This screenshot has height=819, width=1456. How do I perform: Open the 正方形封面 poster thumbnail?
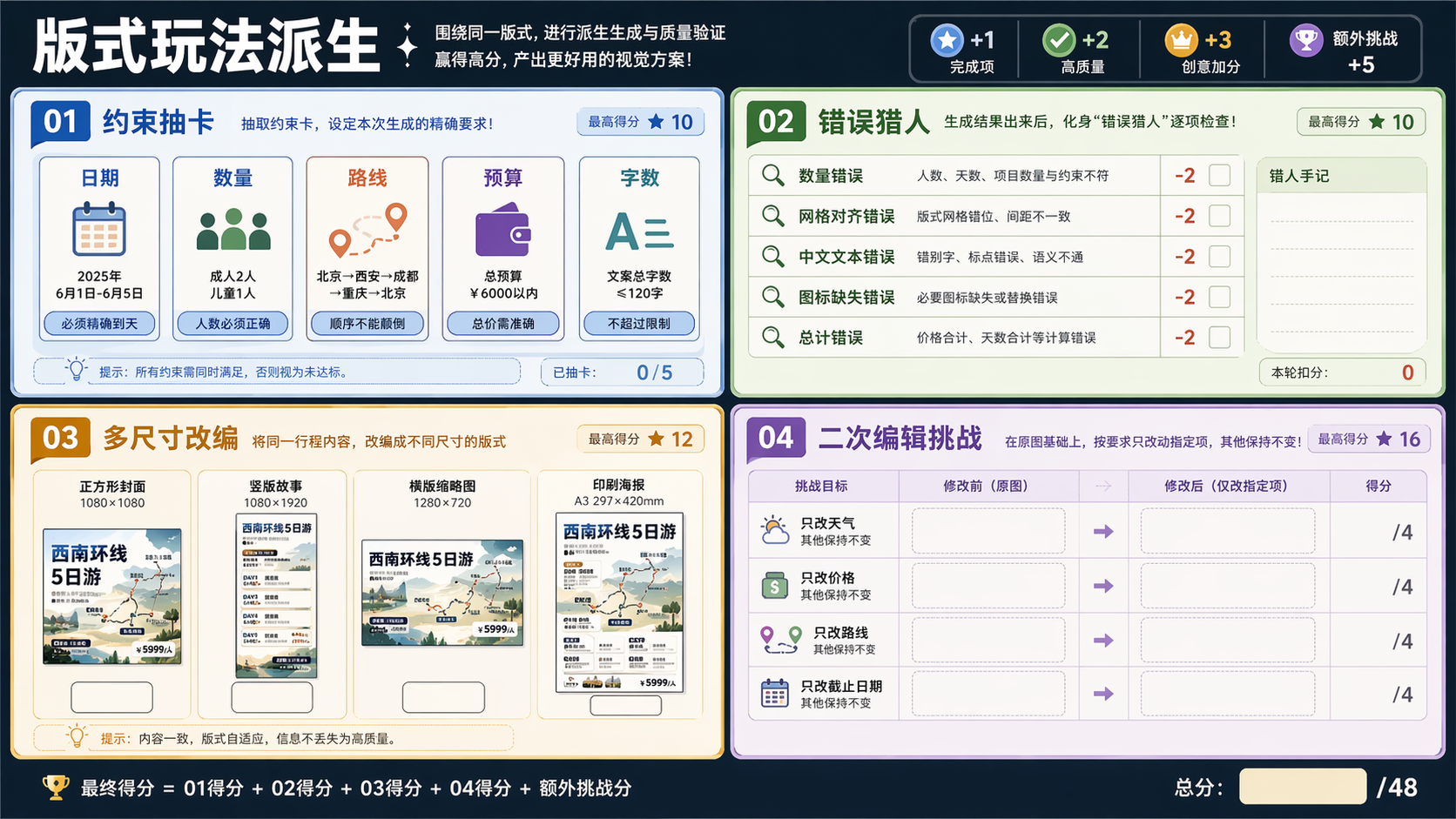112,596
